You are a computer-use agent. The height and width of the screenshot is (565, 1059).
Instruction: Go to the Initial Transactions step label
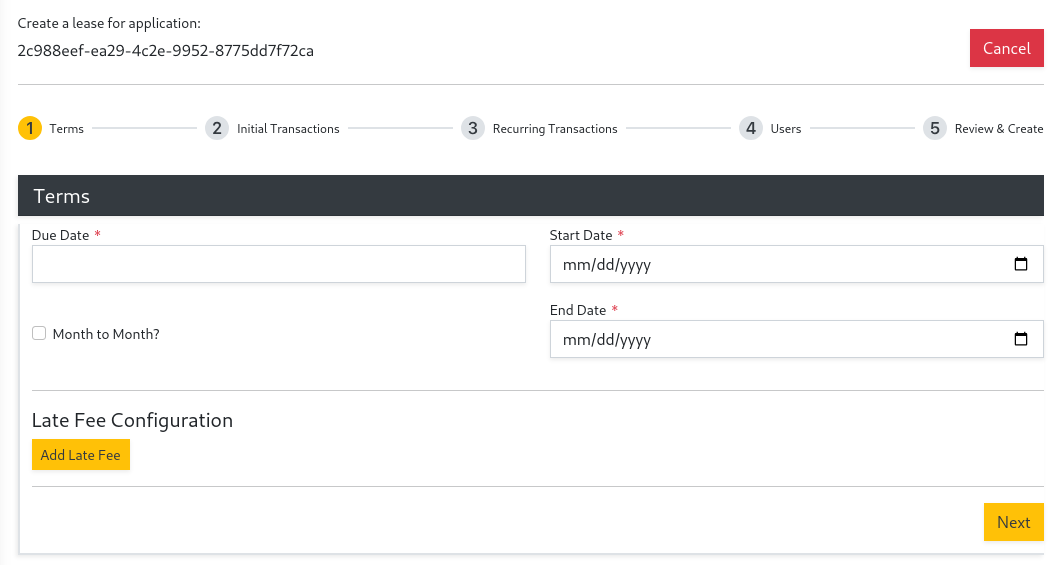tap(288, 129)
